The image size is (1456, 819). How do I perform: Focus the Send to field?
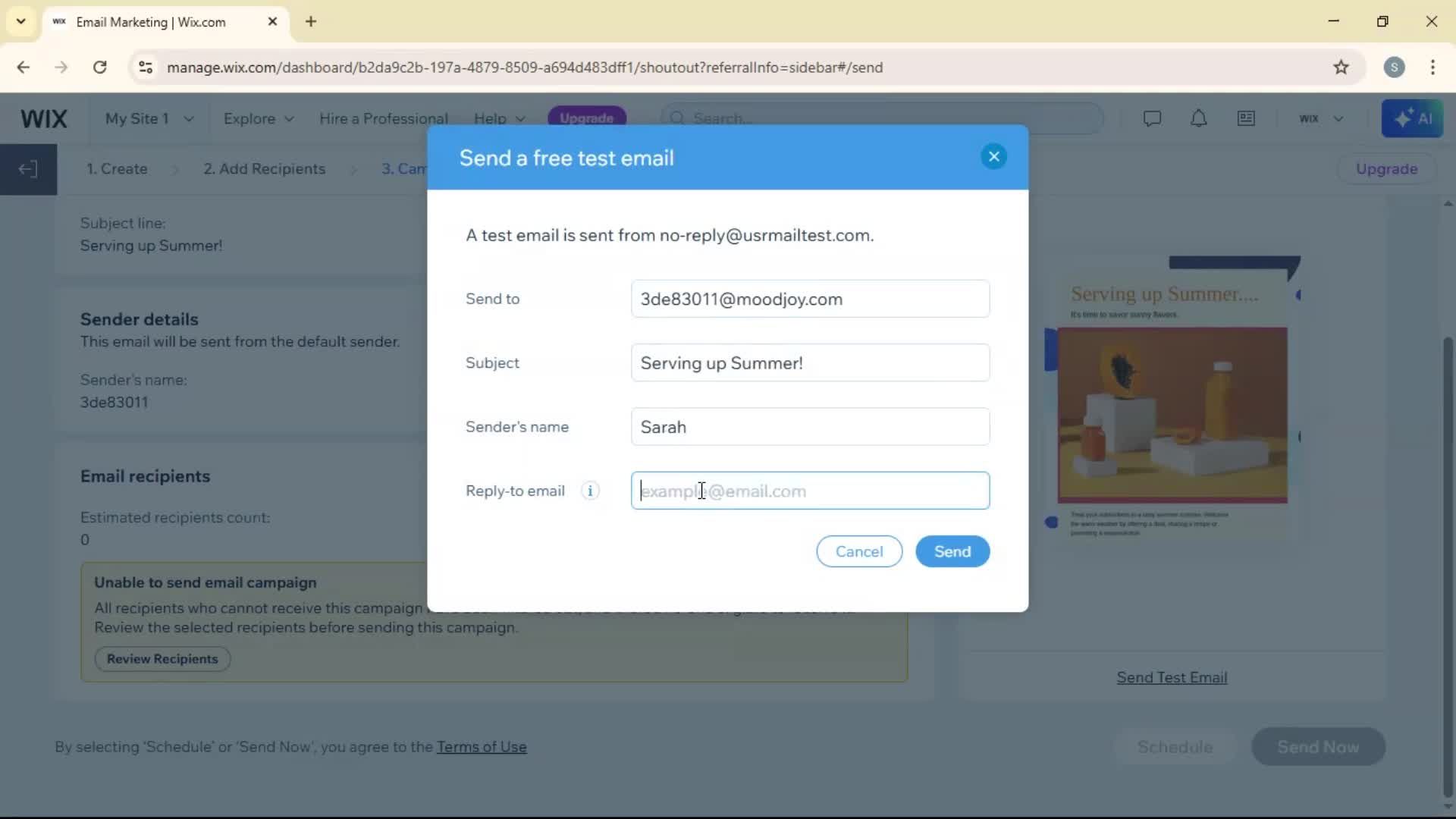(x=810, y=299)
